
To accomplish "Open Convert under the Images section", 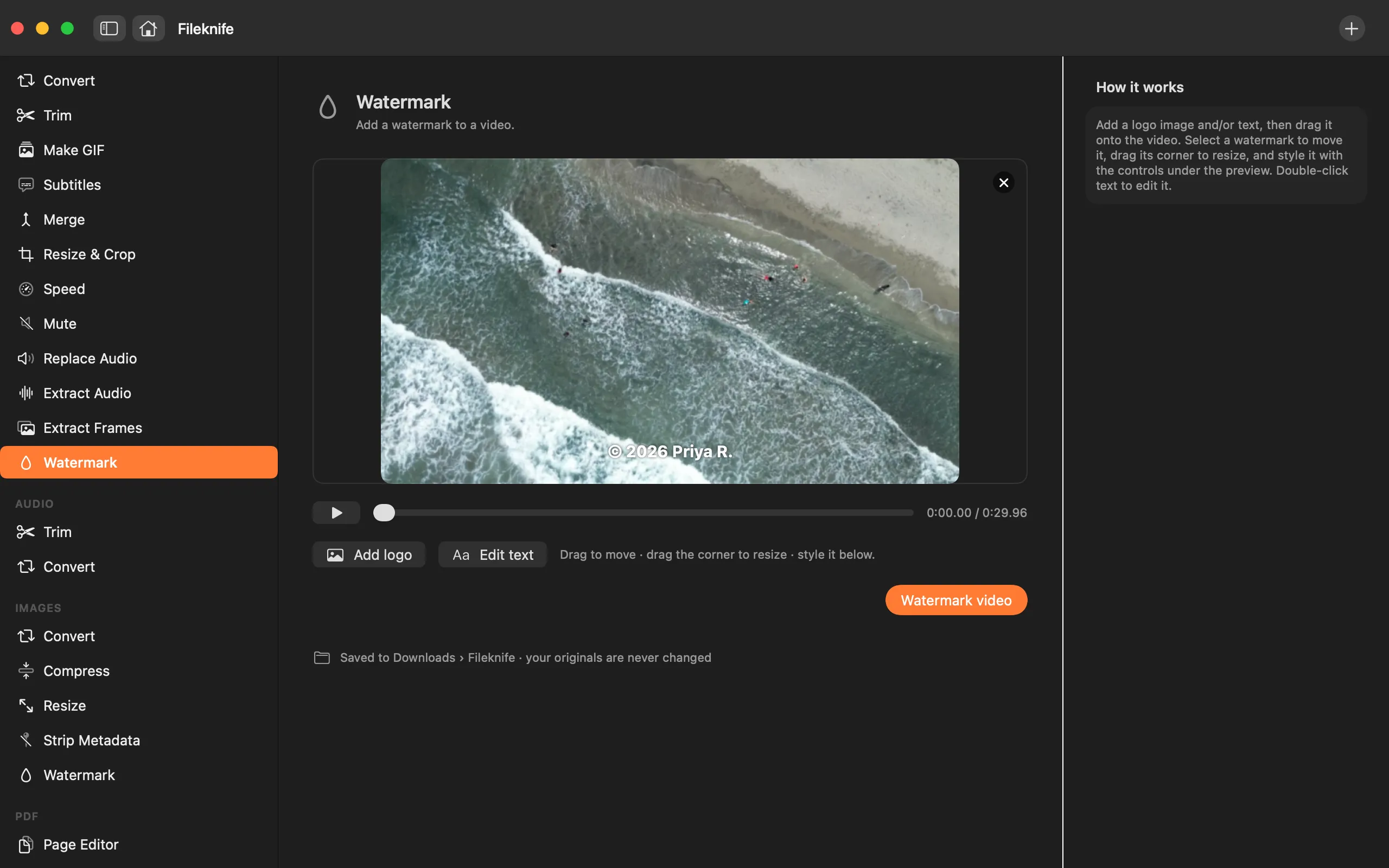I will click(139, 636).
